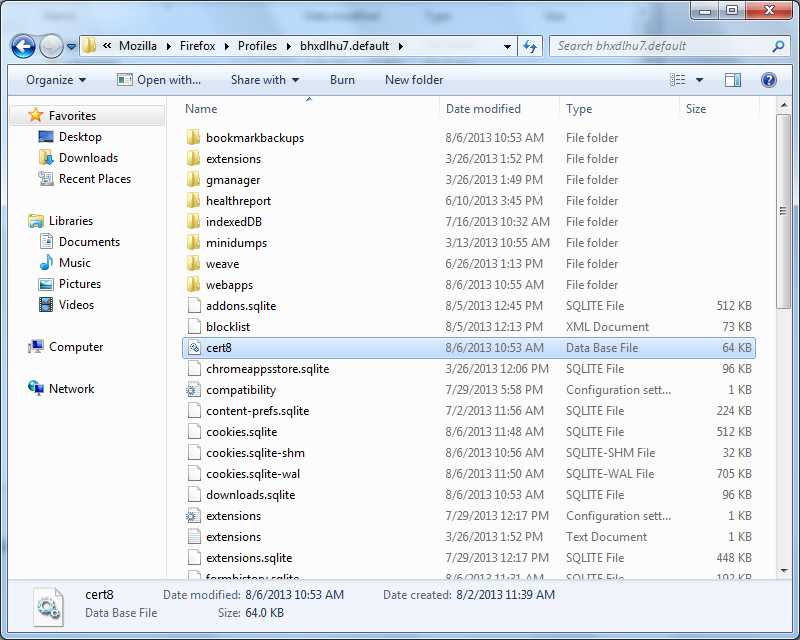
Task: Click the bookmarkbackups folder icon
Action: pyautogui.click(x=193, y=137)
